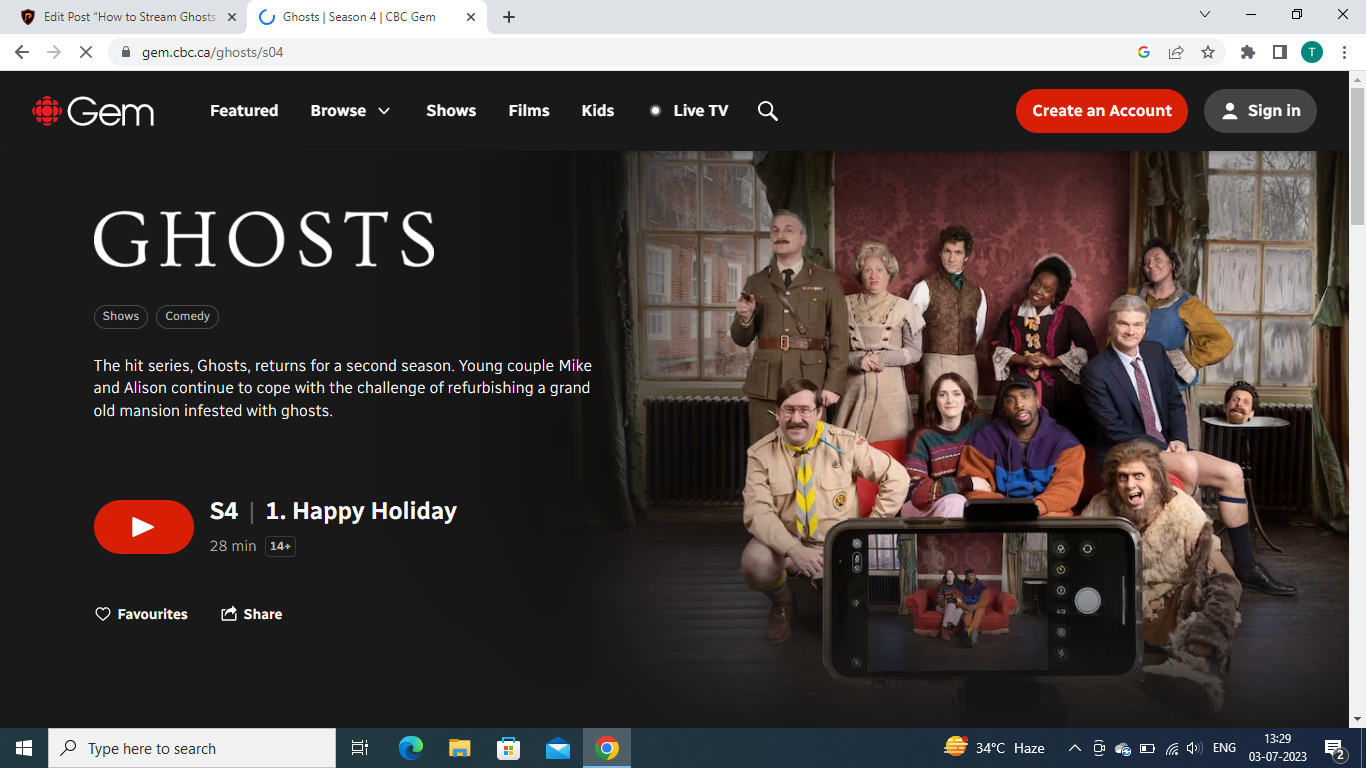The image size is (1366, 768).
Task: Switch ENG input language indicator
Action: point(1224,748)
